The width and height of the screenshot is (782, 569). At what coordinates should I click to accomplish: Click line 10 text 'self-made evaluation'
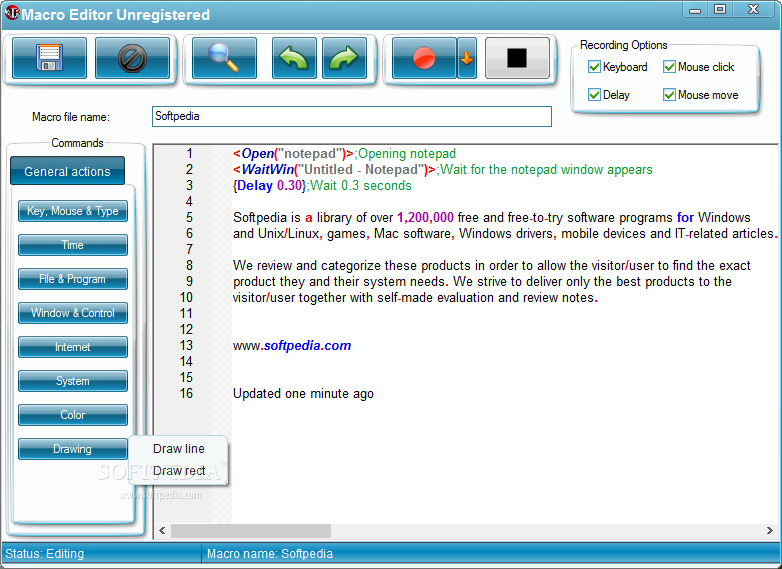[435, 298]
